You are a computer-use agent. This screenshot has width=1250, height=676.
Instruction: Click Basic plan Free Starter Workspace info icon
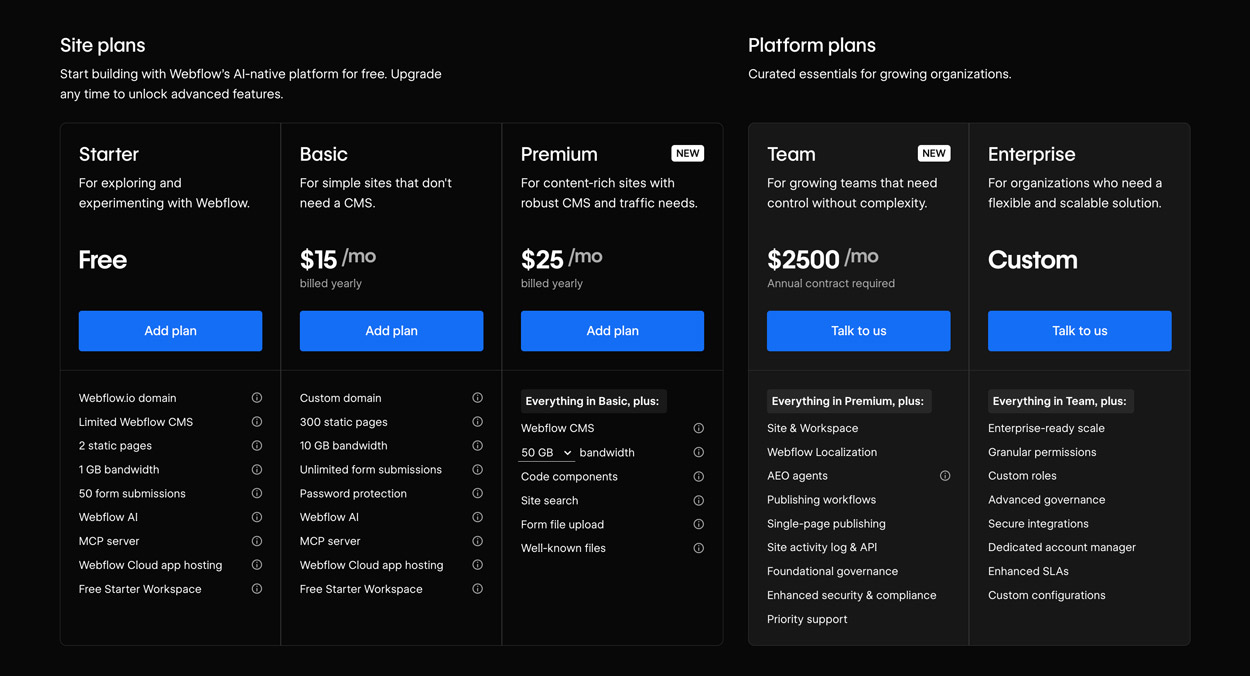click(478, 589)
